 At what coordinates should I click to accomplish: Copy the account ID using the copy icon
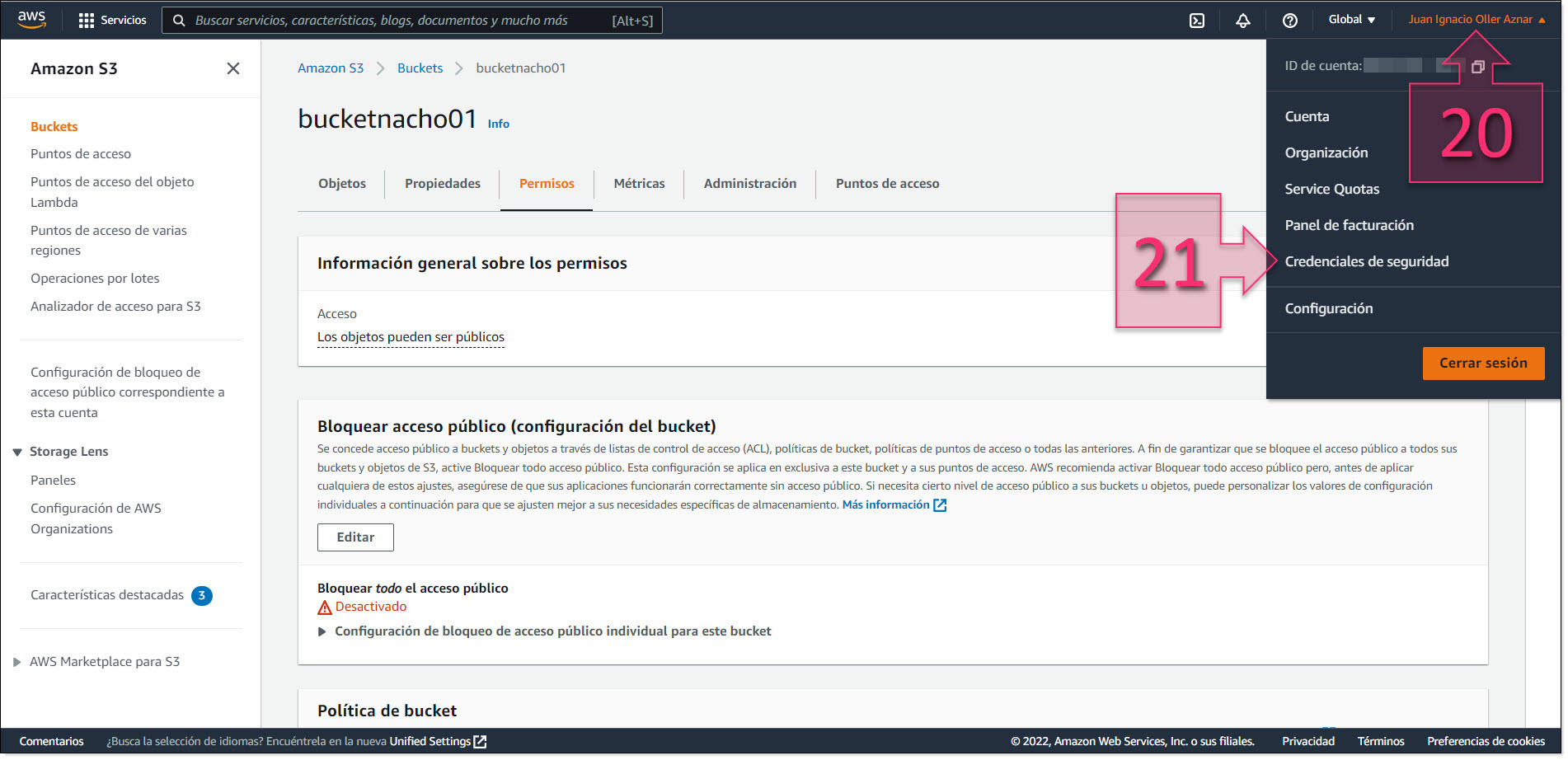pos(1476,65)
